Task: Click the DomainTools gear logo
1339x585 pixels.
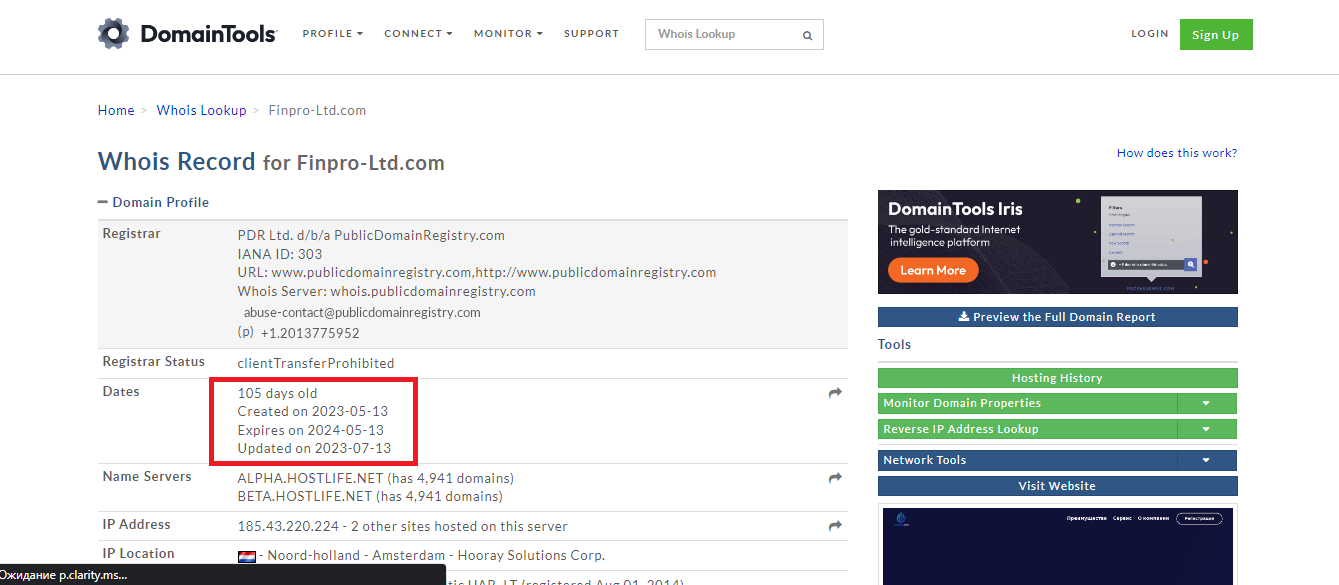Action: pyautogui.click(x=114, y=33)
